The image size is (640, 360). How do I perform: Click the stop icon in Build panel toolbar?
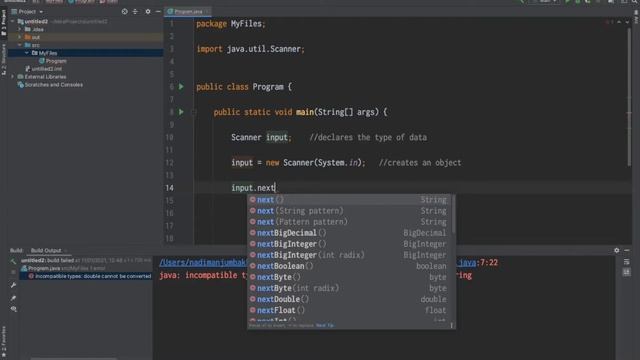[13, 272]
